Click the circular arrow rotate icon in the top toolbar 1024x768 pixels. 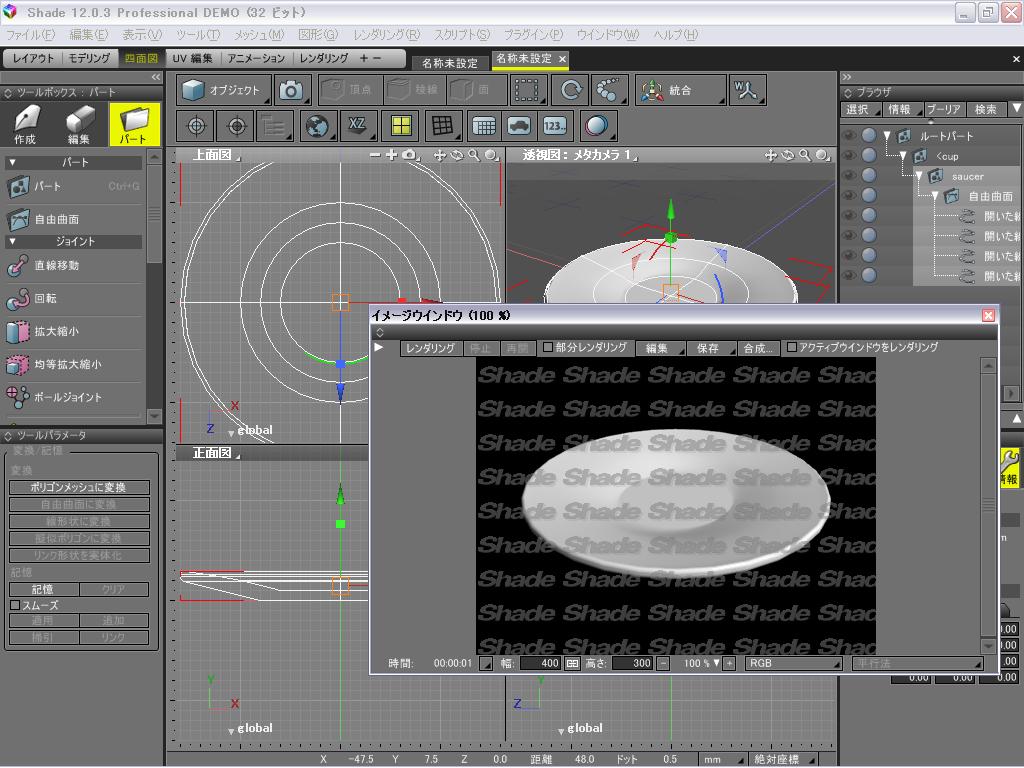(x=571, y=90)
